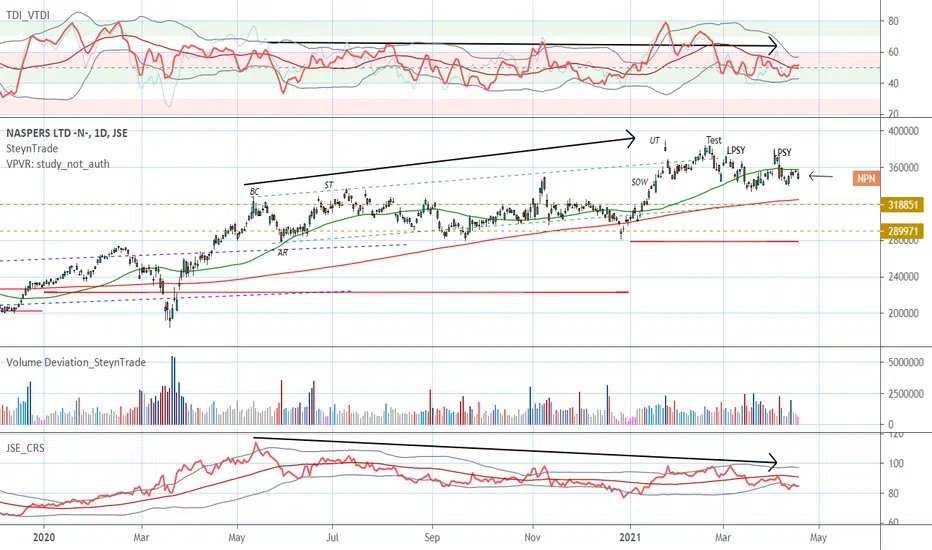Image resolution: width=932 pixels, height=550 pixels.
Task: Click the 200000 price scale value
Action: click(902, 313)
